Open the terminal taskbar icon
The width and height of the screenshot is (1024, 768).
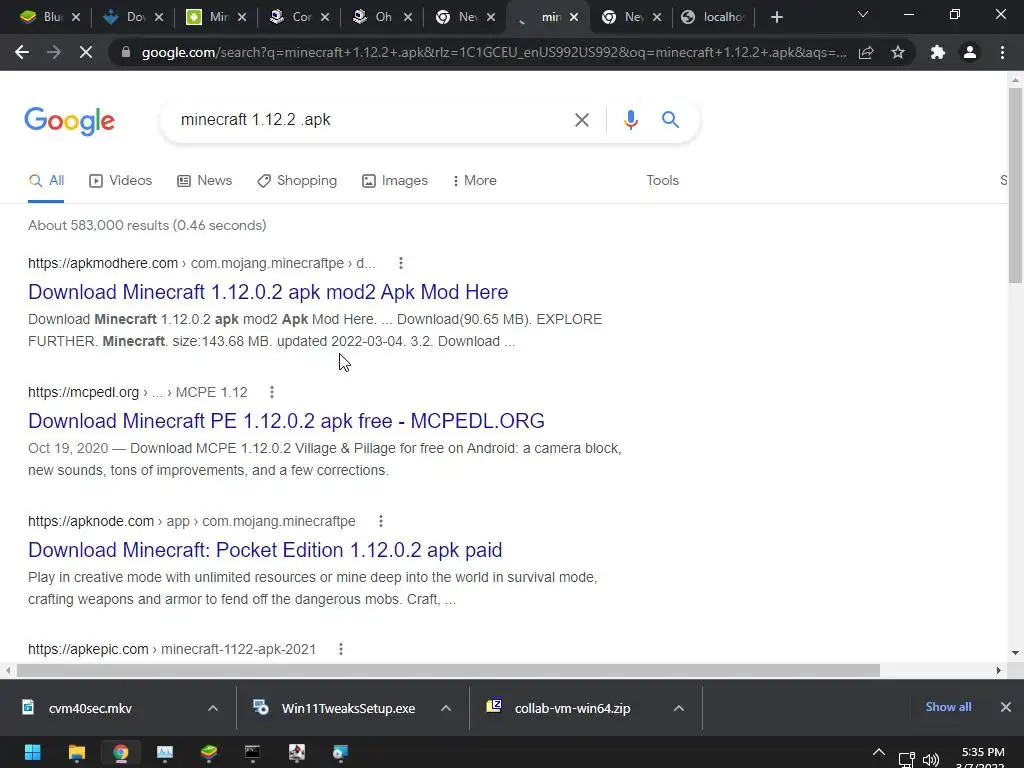point(253,752)
